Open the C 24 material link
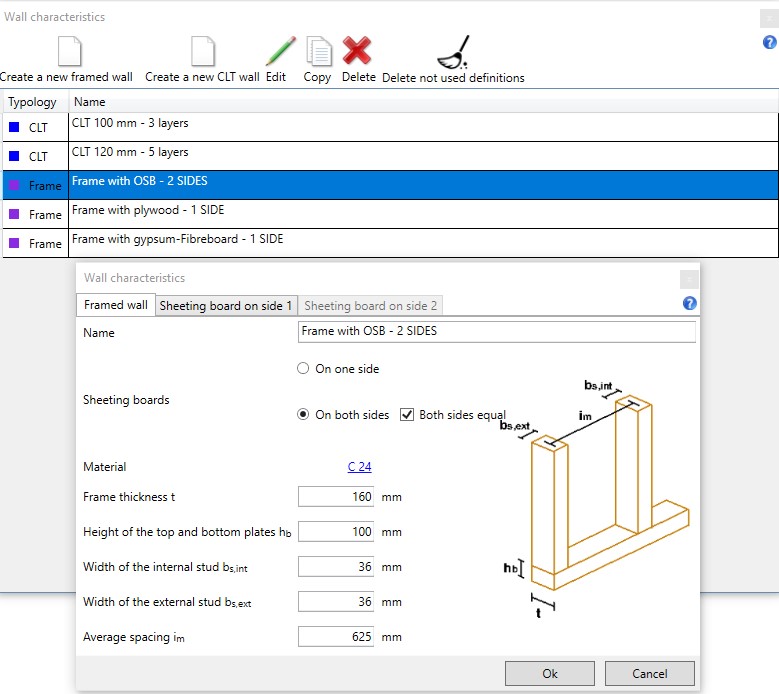Viewport: 779px width, 694px height. [359, 466]
